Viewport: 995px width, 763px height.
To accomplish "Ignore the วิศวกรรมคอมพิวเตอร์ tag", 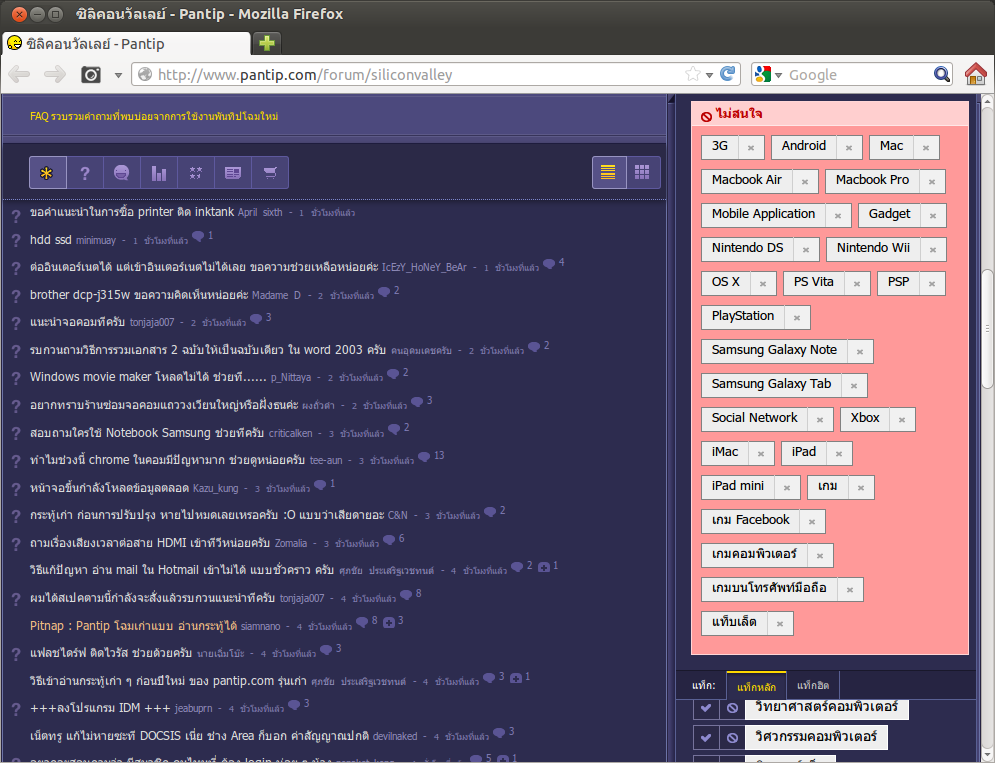I will pos(732,738).
